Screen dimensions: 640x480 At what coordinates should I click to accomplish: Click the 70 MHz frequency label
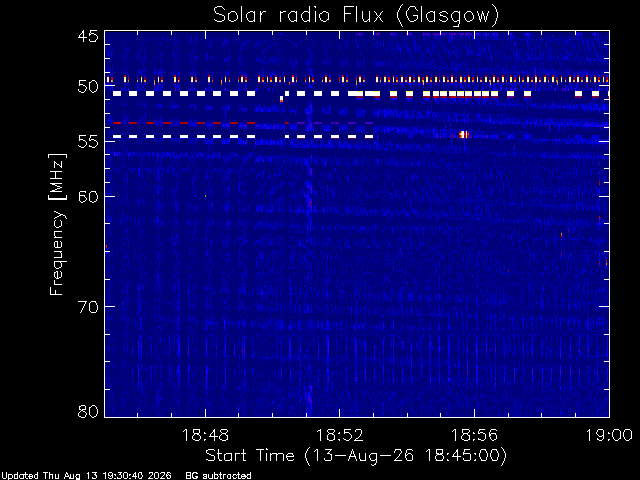[x=88, y=307]
